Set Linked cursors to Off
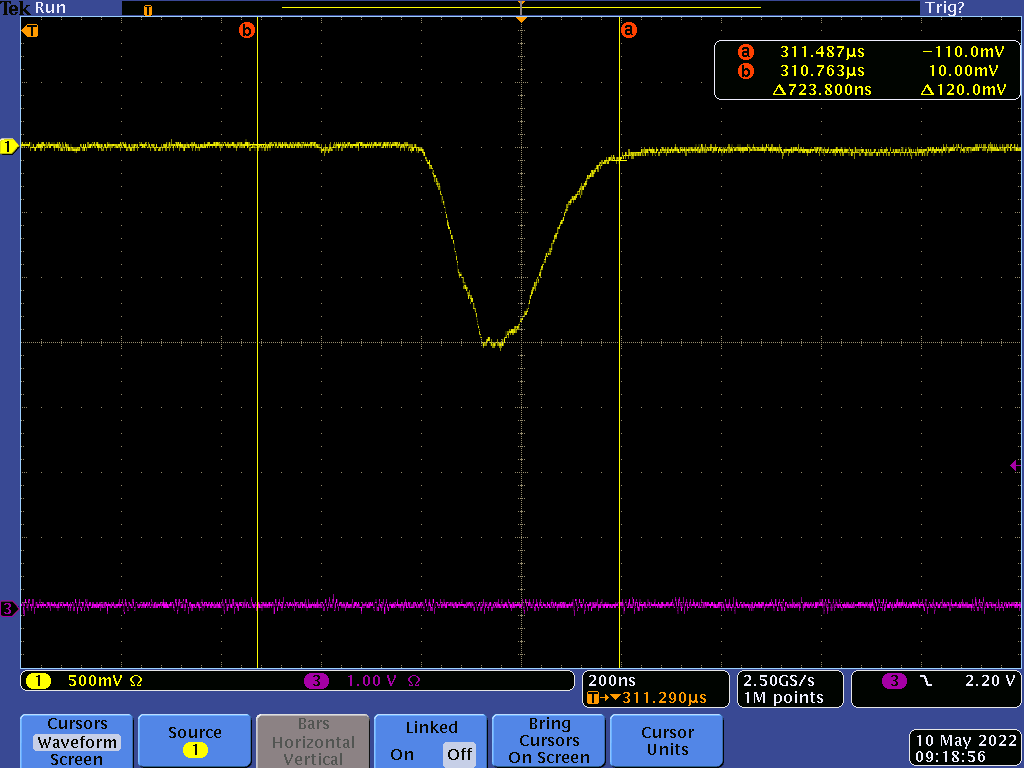 point(459,754)
